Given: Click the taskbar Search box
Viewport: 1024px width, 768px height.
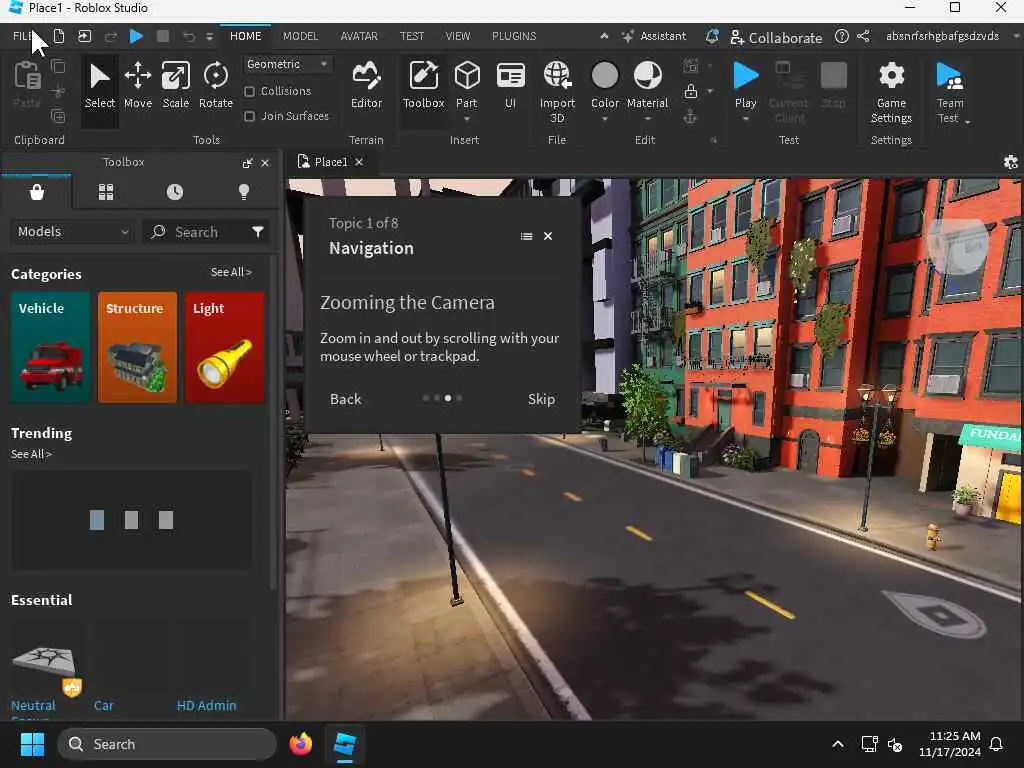Looking at the screenshot, I should tap(167, 744).
